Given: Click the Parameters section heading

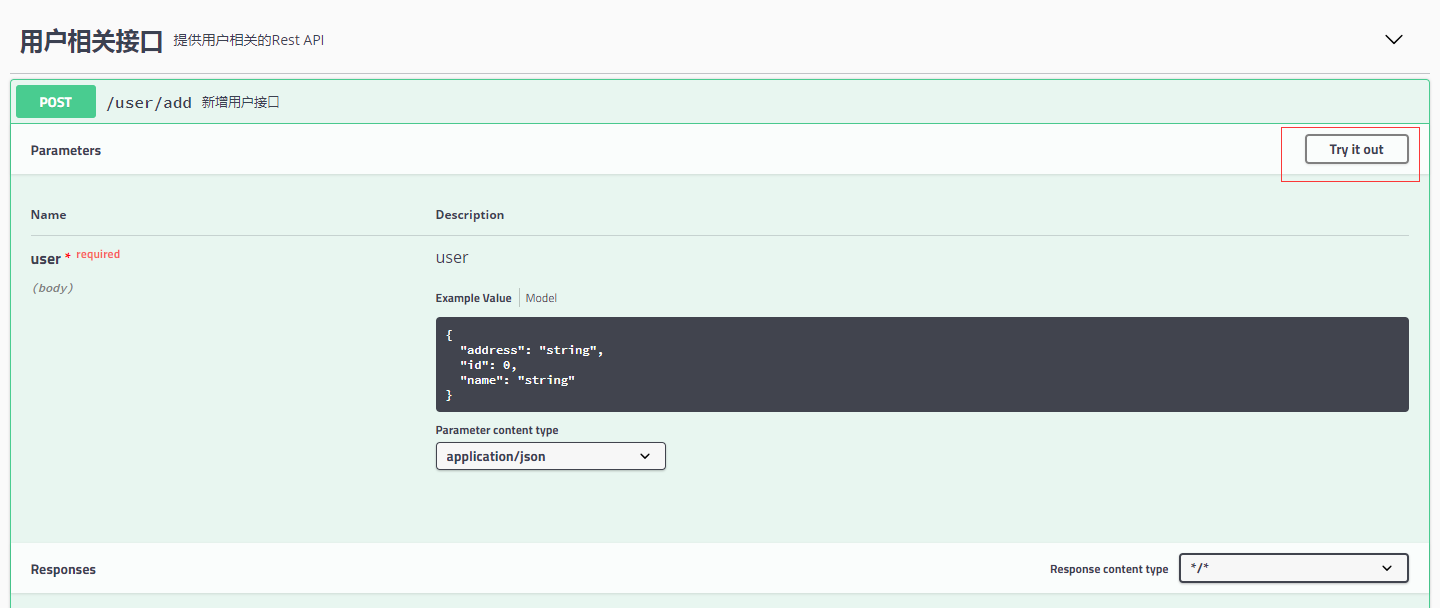Looking at the screenshot, I should pyautogui.click(x=66, y=150).
